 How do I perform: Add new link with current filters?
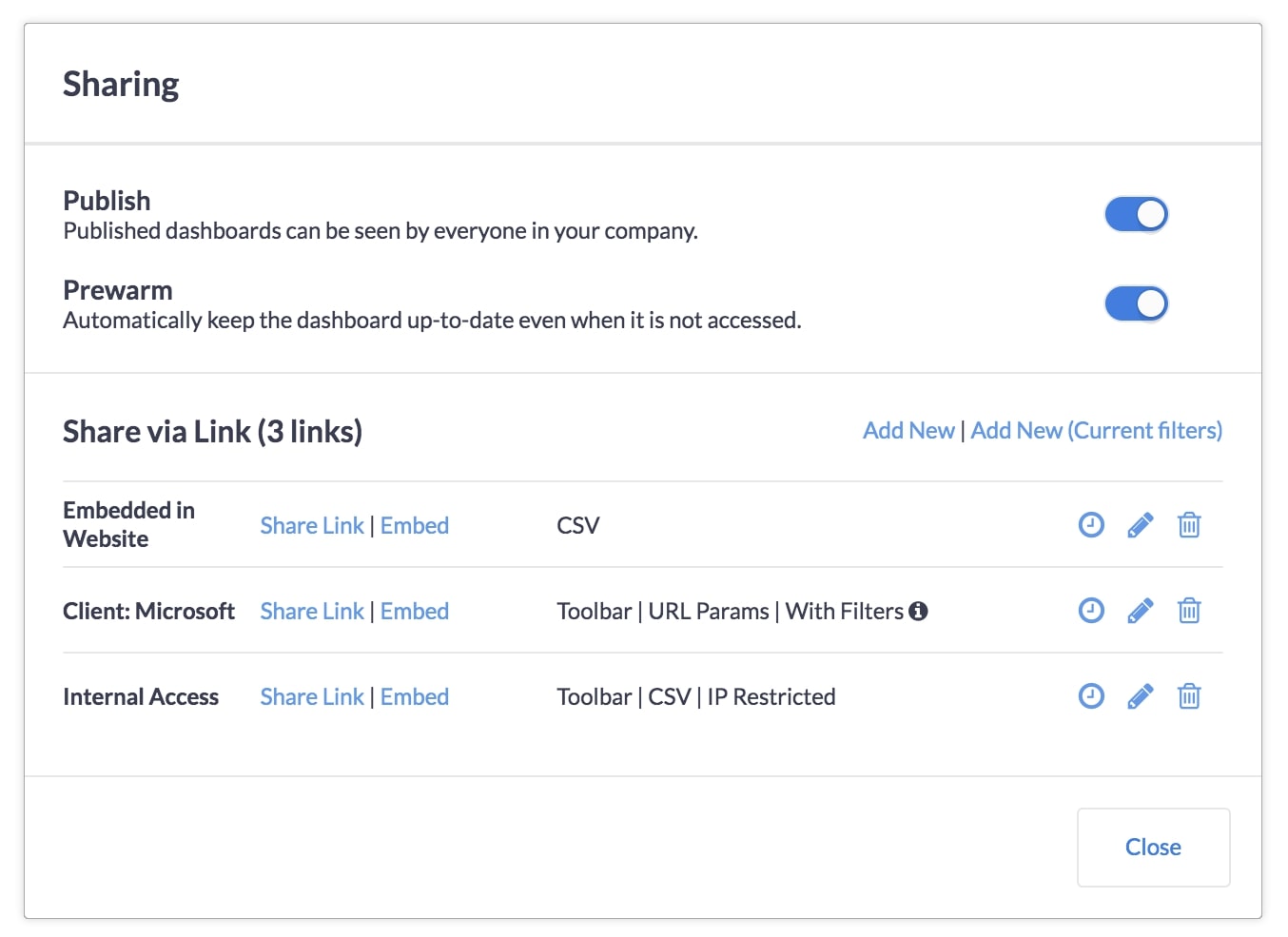[1096, 431]
